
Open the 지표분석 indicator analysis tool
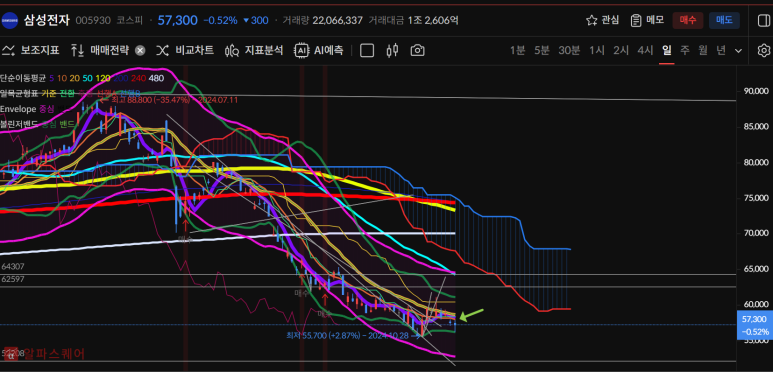coord(254,50)
